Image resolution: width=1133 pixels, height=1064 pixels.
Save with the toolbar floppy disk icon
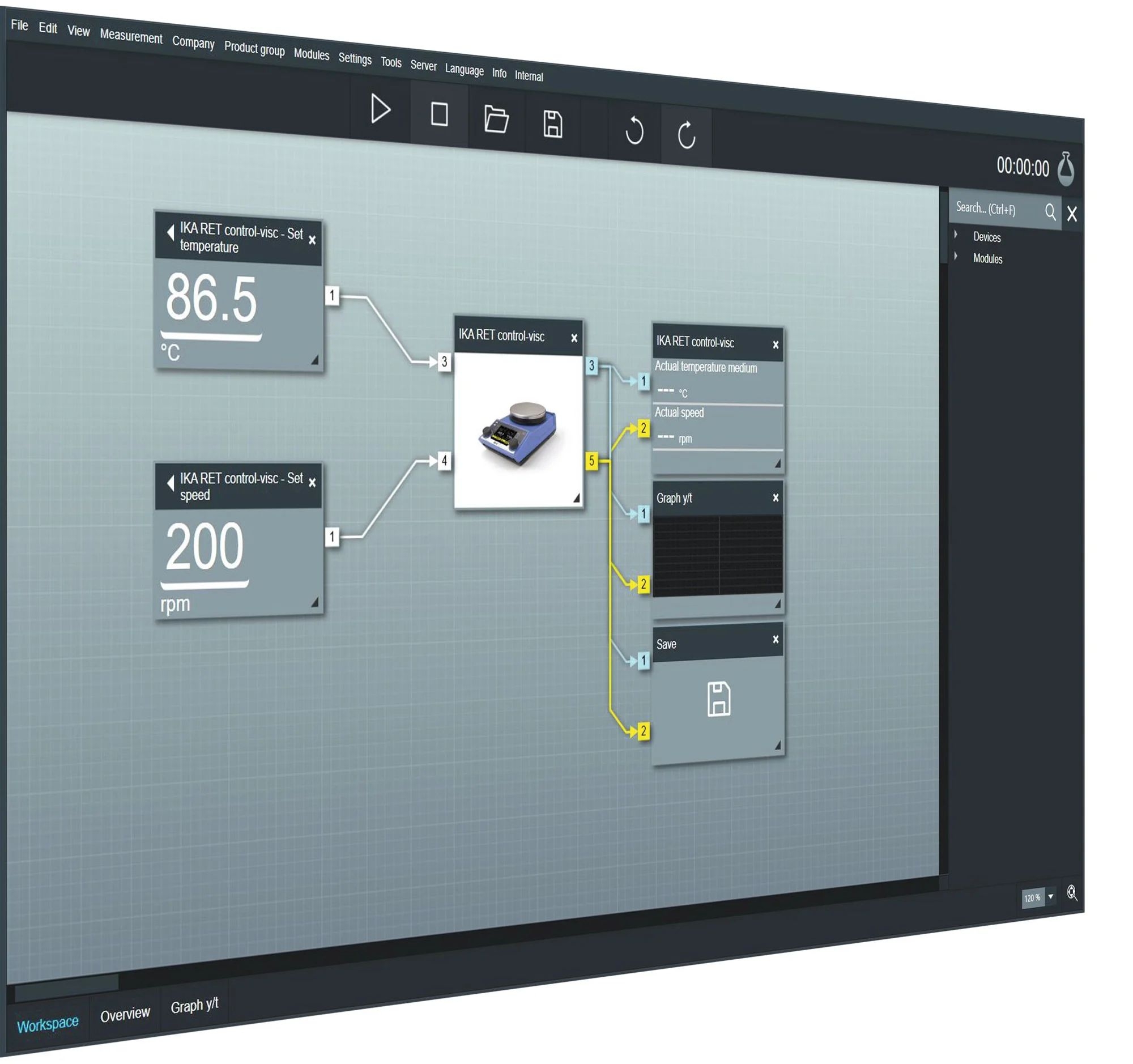tap(552, 124)
